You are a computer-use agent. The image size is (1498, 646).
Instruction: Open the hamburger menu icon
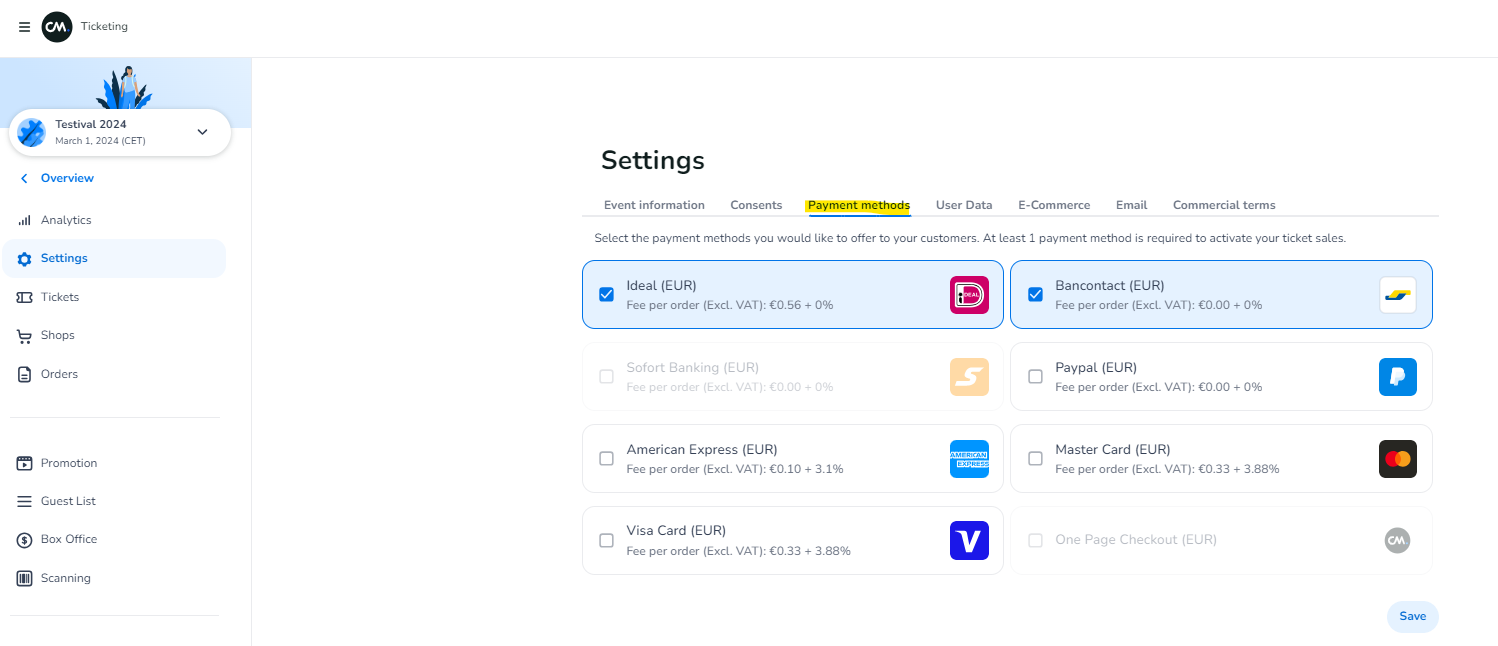(x=25, y=27)
